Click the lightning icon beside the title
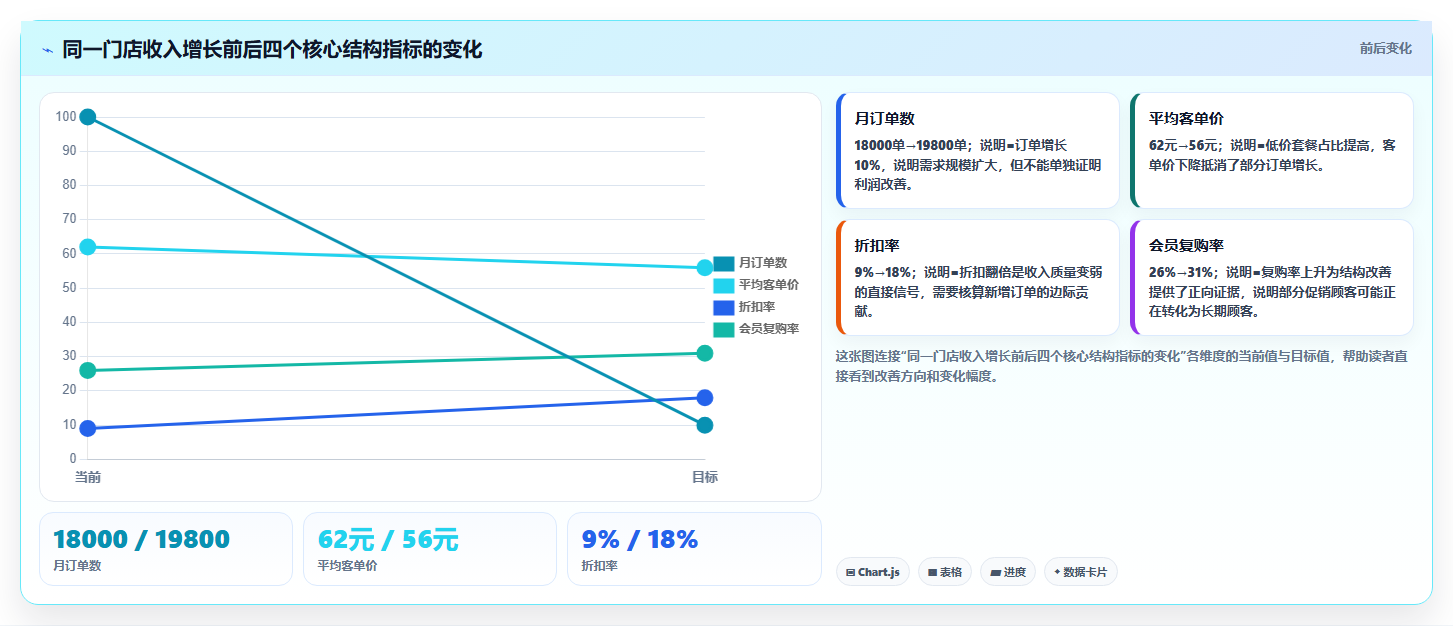The width and height of the screenshot is (1453, 626). pos(48,50)
